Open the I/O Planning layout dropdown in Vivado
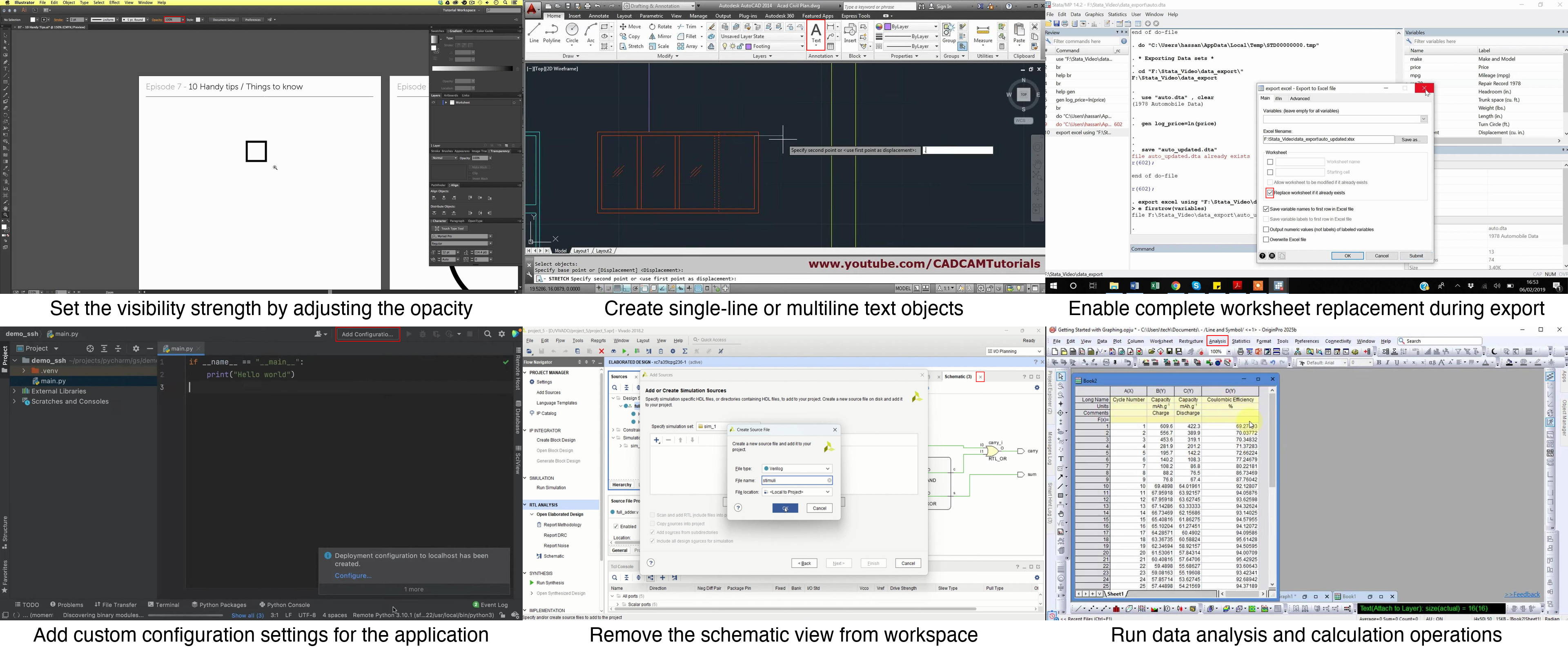 coord(1013,351)
